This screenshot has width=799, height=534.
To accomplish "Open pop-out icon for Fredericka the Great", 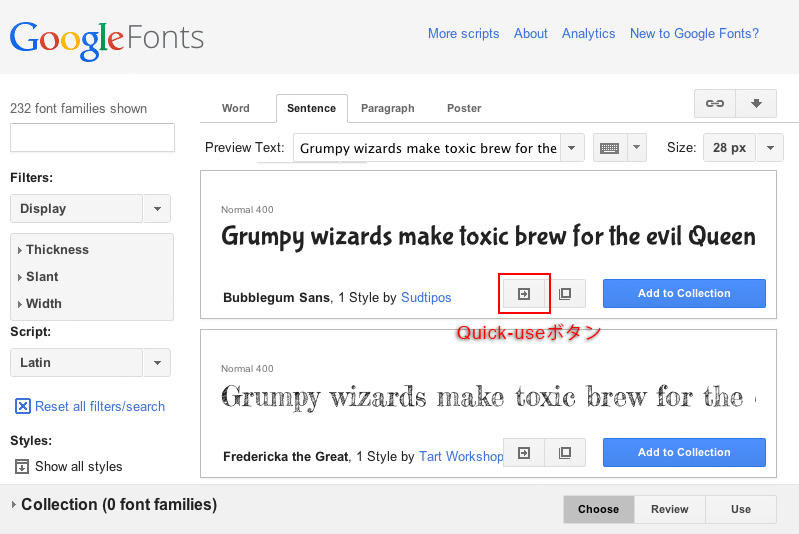I will click(565, 452).
